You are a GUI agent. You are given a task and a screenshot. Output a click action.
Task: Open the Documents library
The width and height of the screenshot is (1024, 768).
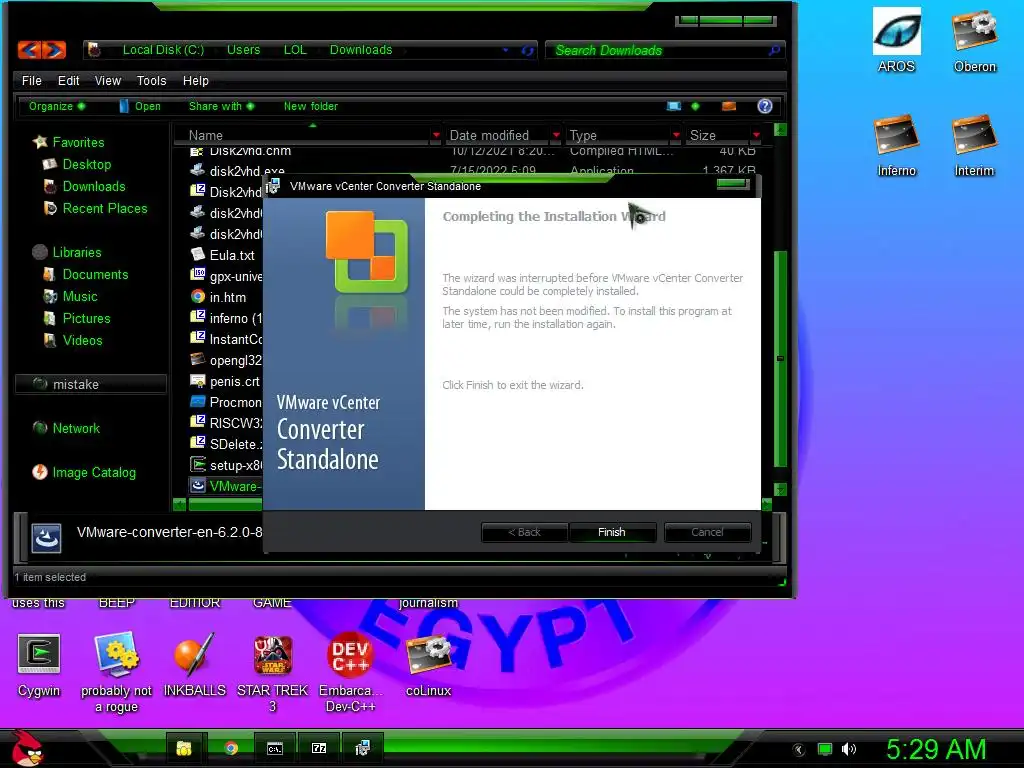click(85, 274)
